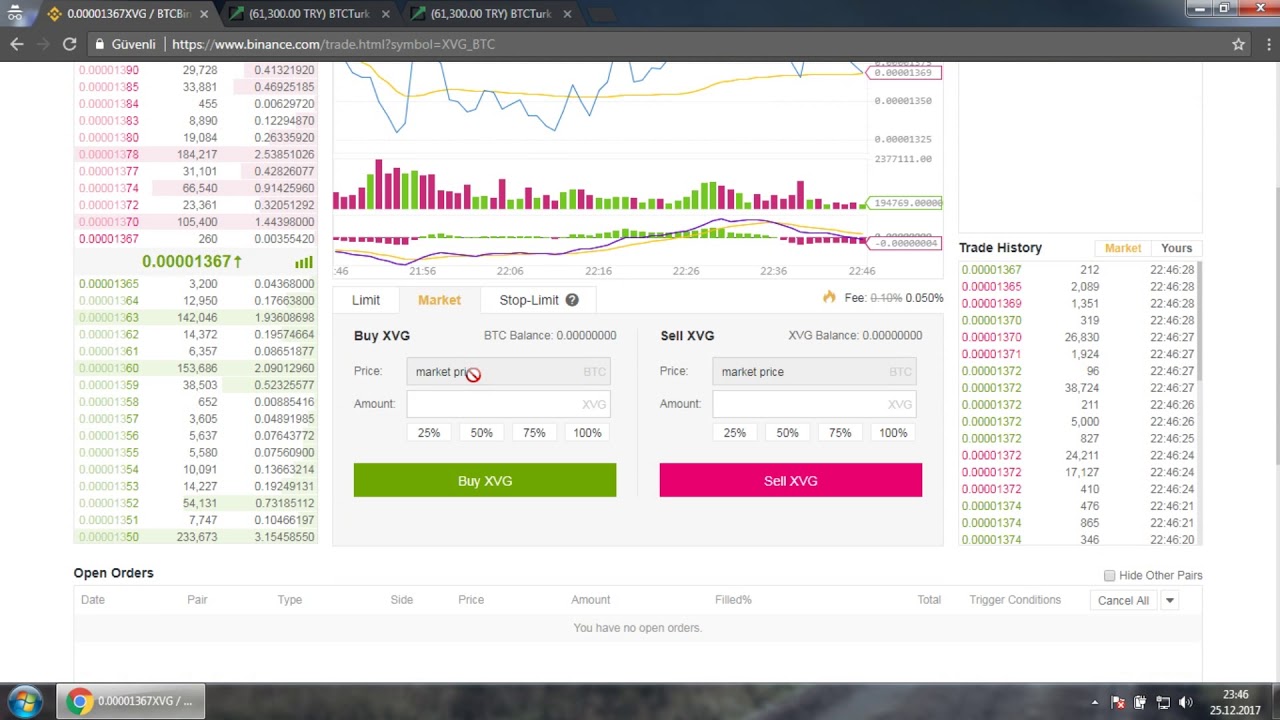Image resolution: width=1280 pixels, height=720 pixels.
Task: Click the green order book depth bars icon
Action: point(304,262)
